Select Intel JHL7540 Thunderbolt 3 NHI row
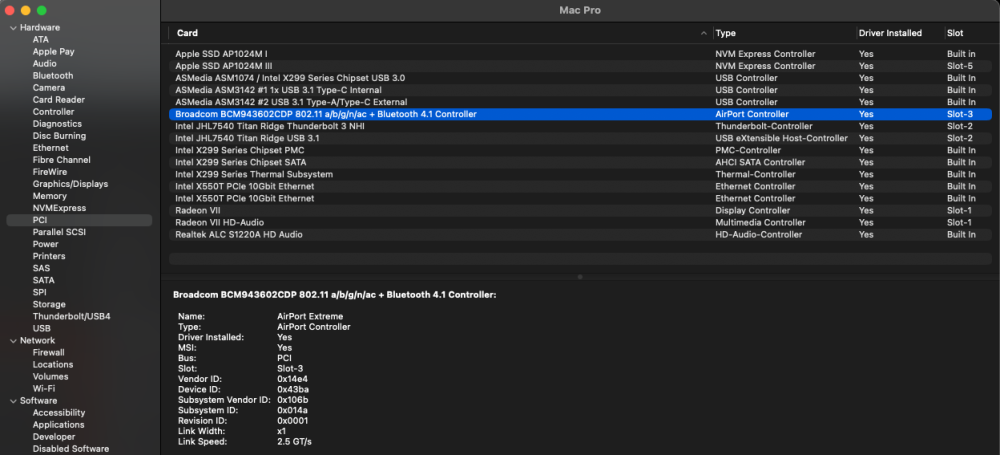 click(580, 126)
